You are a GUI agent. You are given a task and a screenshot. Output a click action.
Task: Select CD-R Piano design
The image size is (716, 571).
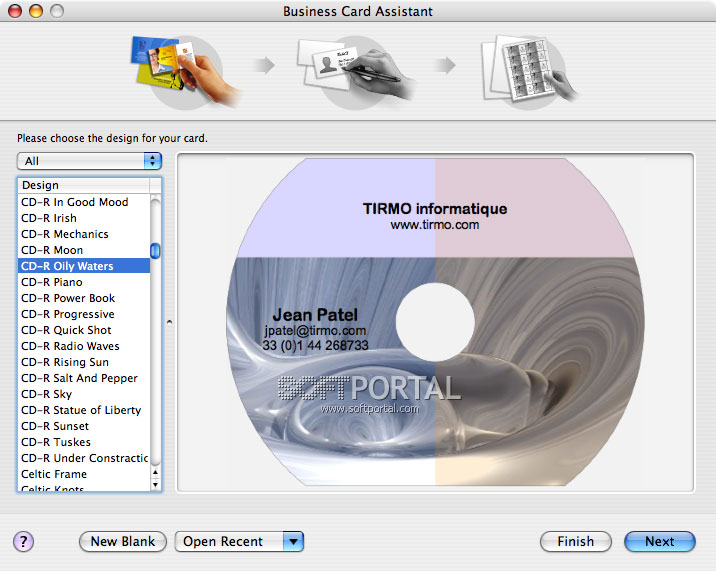point(84,282)
